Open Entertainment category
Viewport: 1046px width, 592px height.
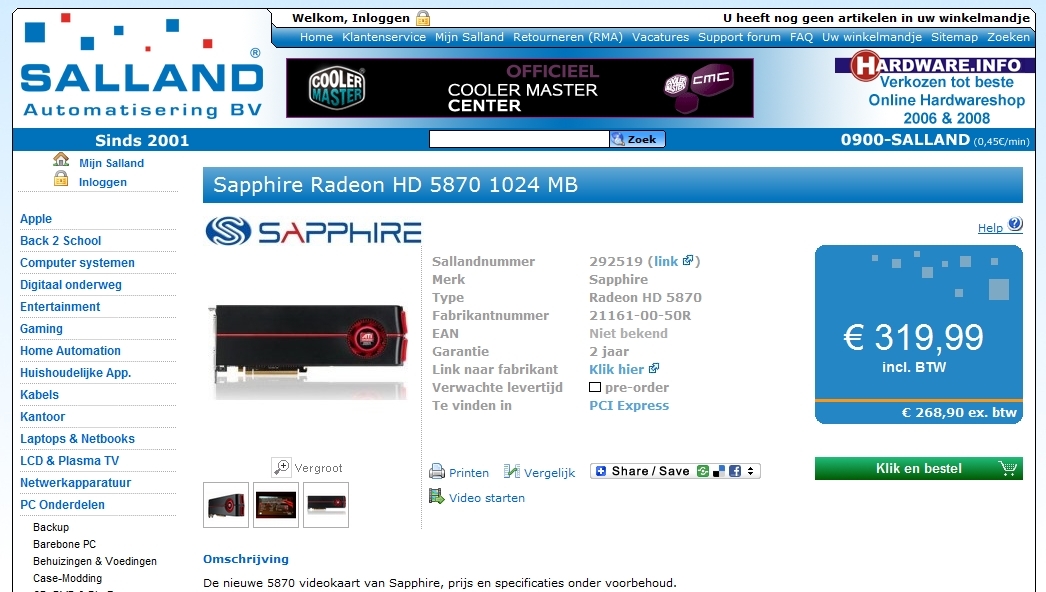tap(60, 307)
